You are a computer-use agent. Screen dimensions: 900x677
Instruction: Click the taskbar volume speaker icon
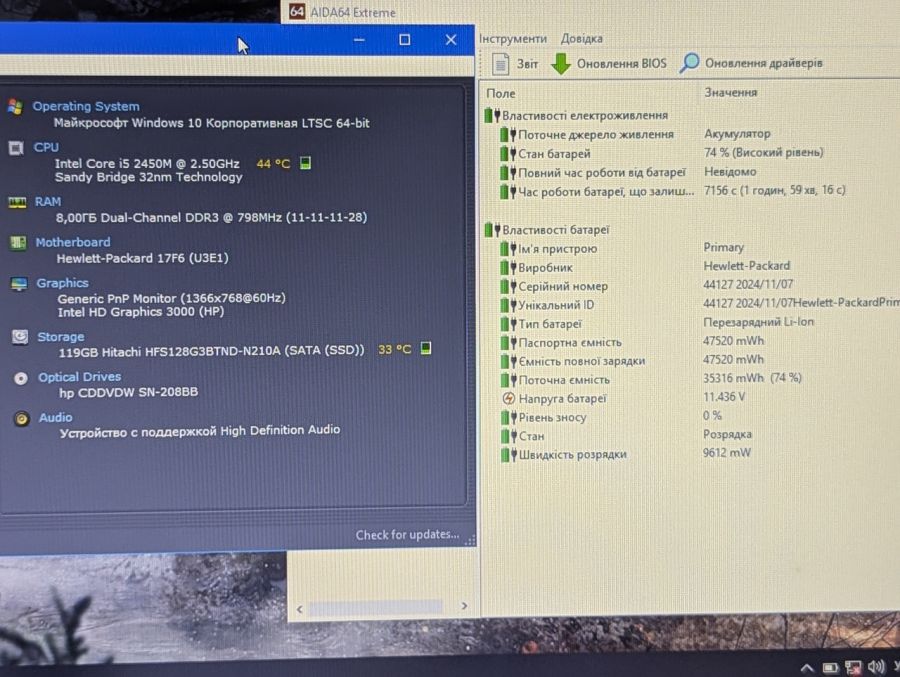click(x=876, y=667)
